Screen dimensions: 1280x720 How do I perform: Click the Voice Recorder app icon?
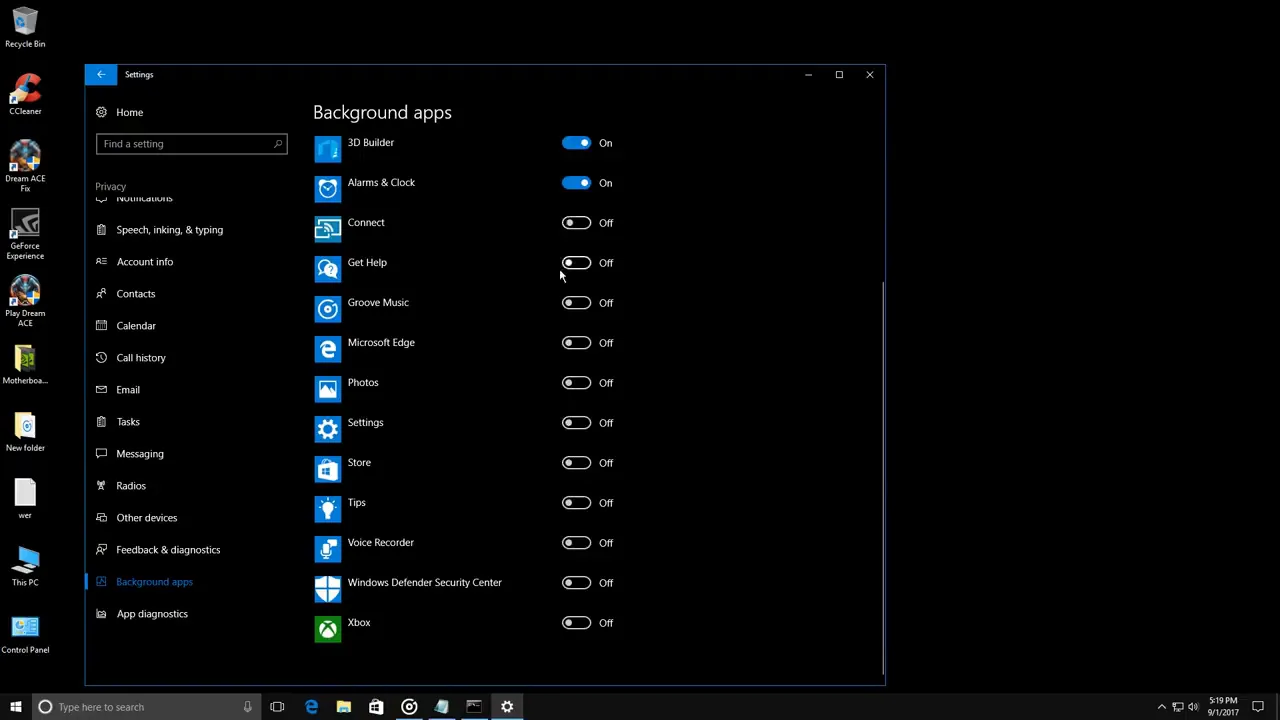pos(327,549)
